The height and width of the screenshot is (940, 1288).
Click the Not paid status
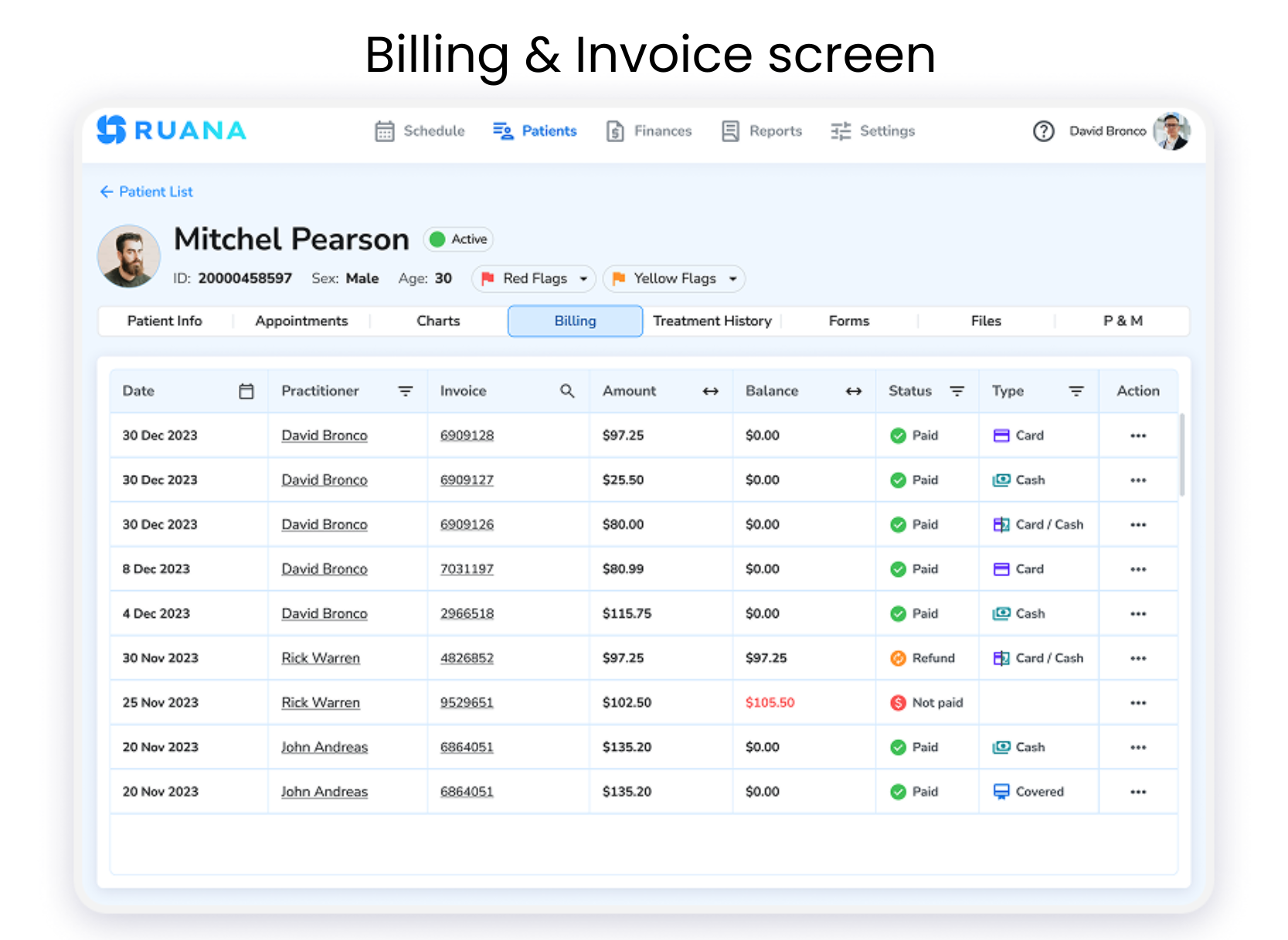[x=926, y=703]
